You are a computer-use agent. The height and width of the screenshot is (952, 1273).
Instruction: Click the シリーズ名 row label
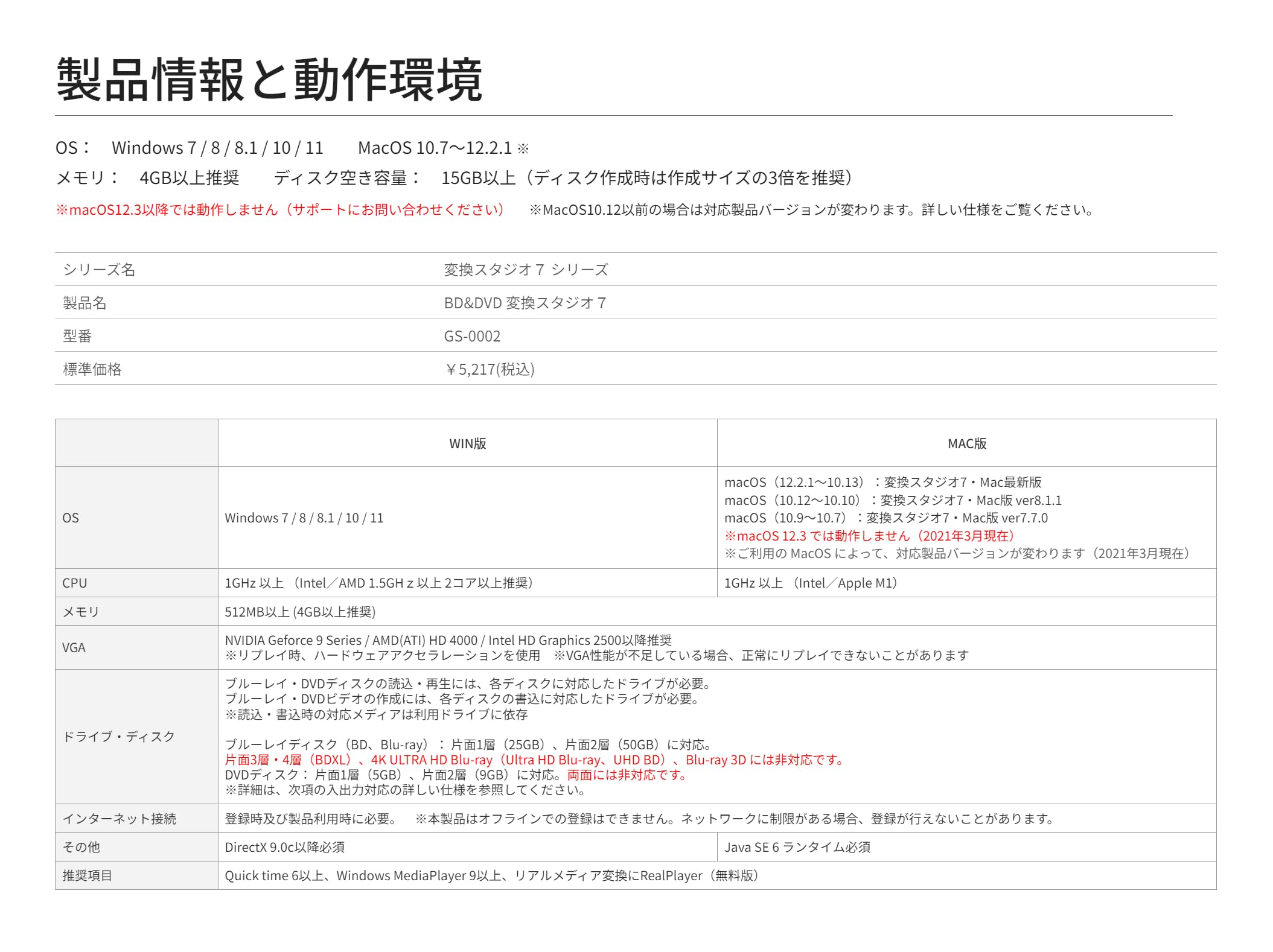[99, 270]
